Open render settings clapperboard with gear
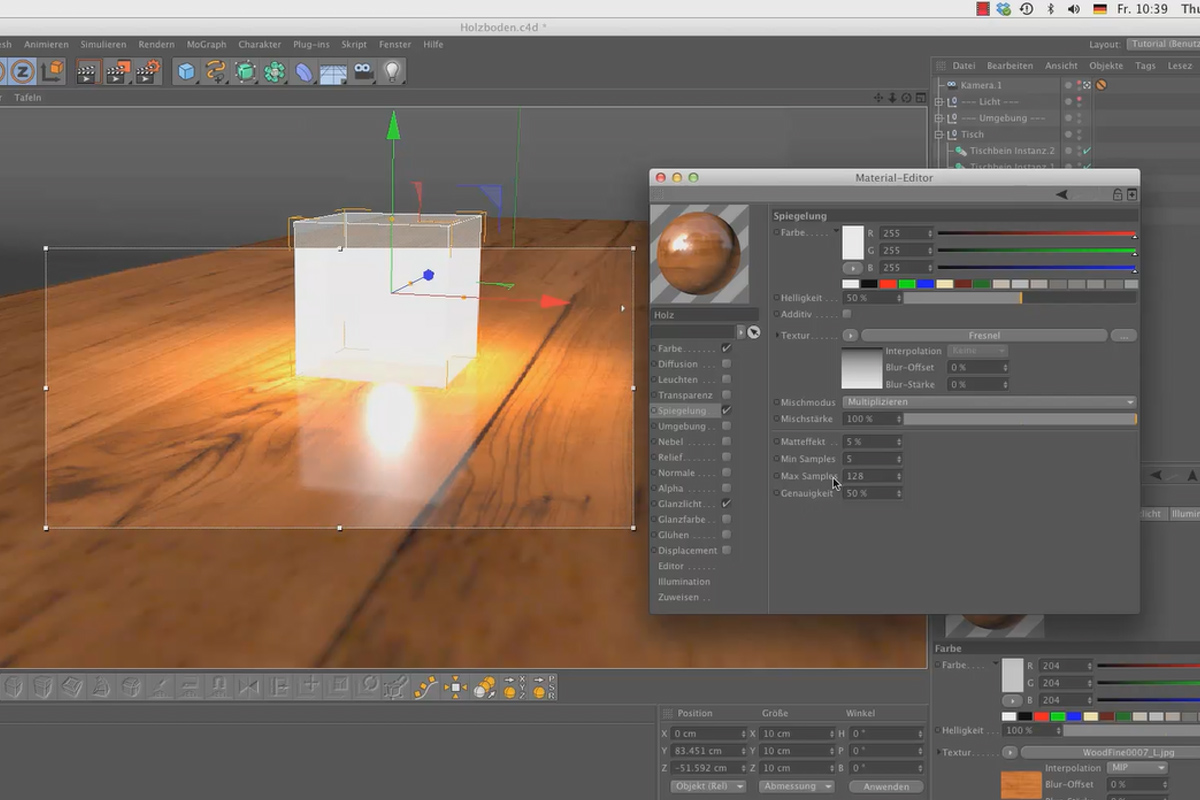 (148, 71)
